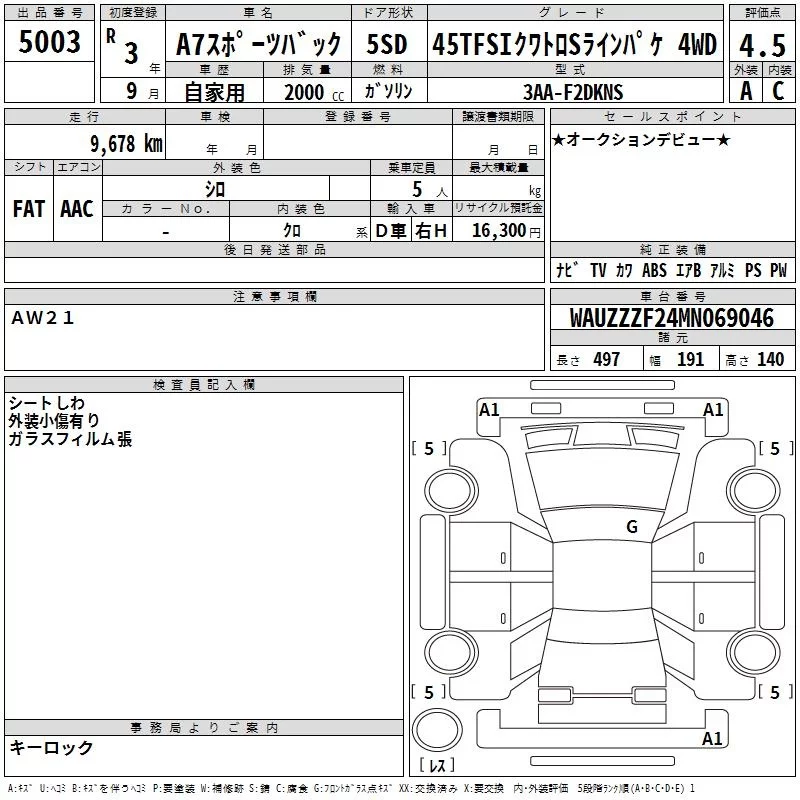The width and height of the screenshot is (800, 800).
Task: Click the A1 mark on rear bumper
Action: point(712,738)
